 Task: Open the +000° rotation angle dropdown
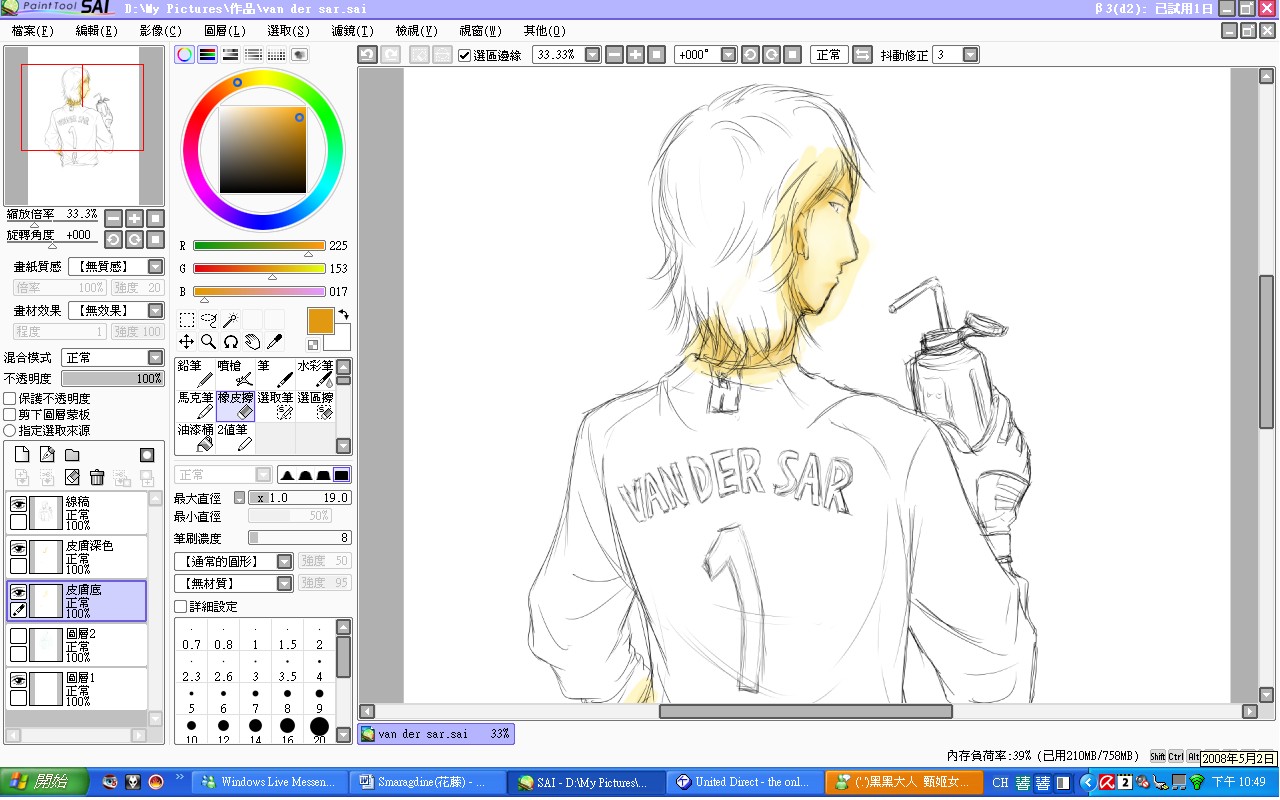coord(728,55)
